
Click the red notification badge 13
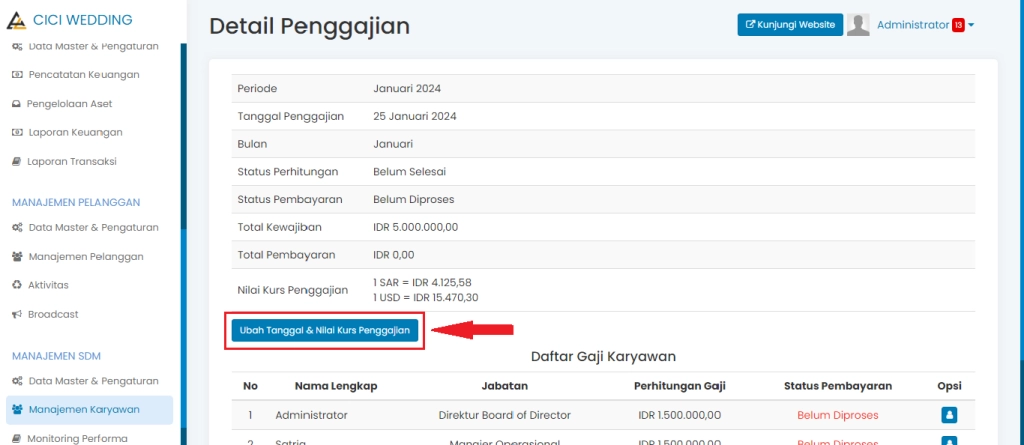957,25
